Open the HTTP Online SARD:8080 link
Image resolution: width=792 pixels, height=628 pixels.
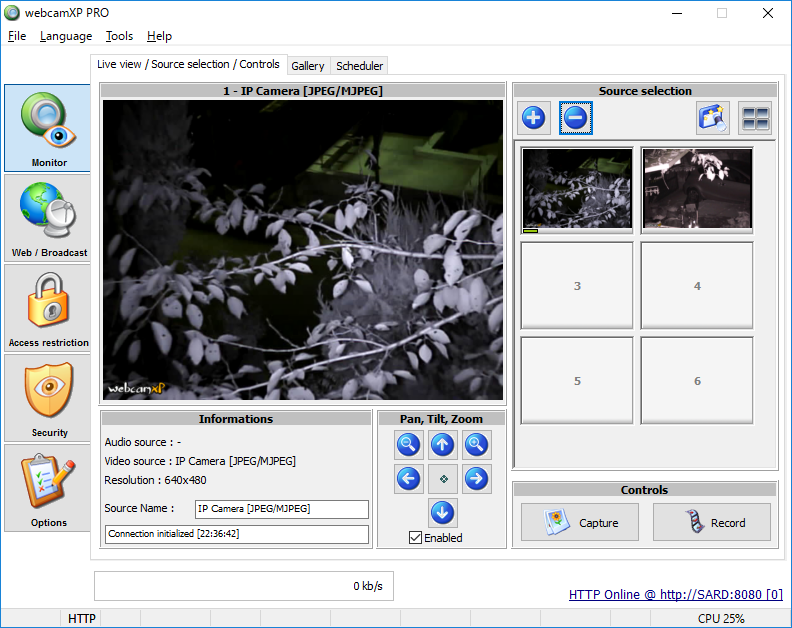[x=676, y=595]
